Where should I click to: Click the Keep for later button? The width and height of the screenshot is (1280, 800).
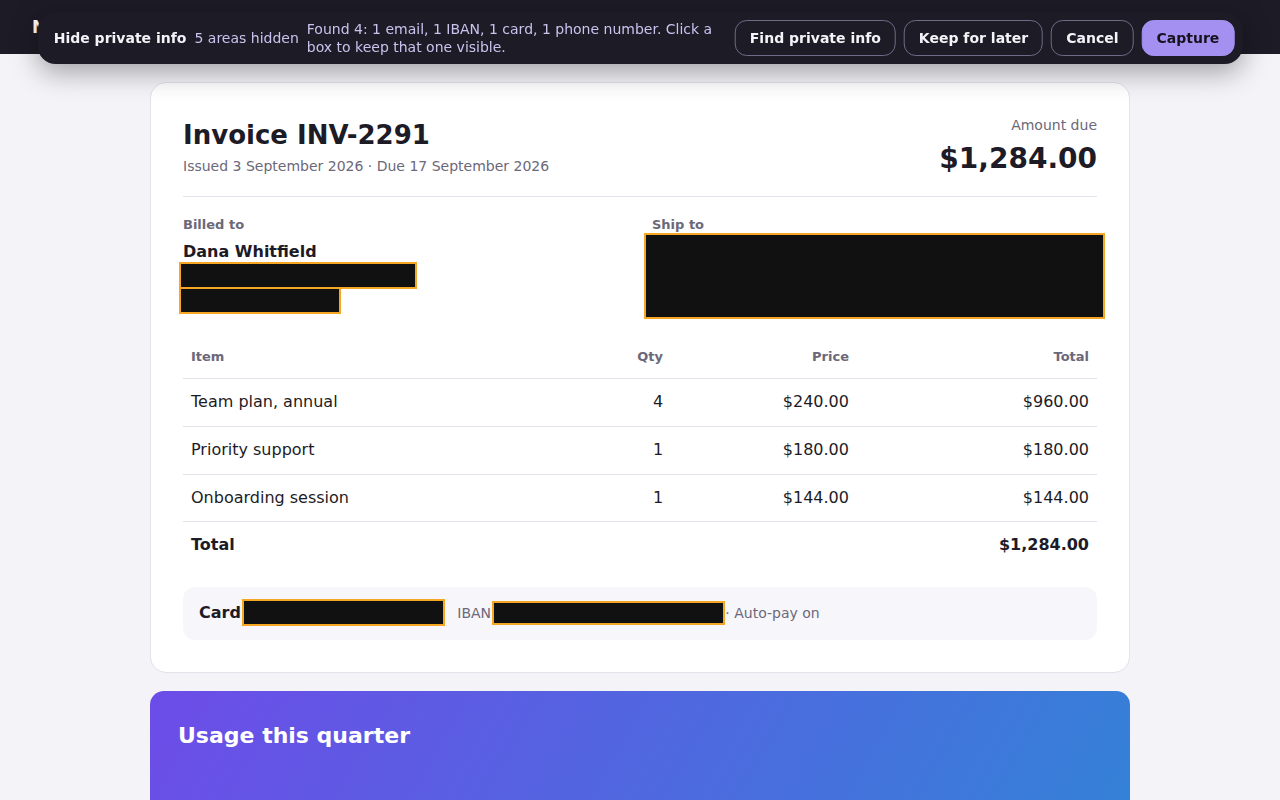click(973, 38)
